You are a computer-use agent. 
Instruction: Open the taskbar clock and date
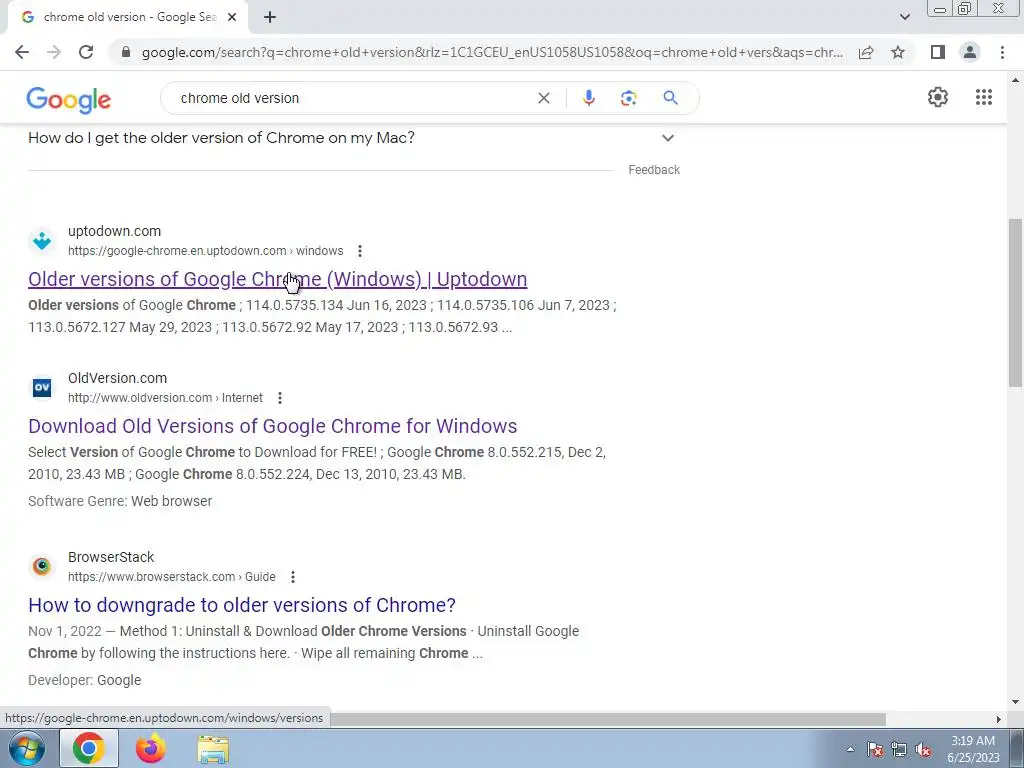pos(973,749)
